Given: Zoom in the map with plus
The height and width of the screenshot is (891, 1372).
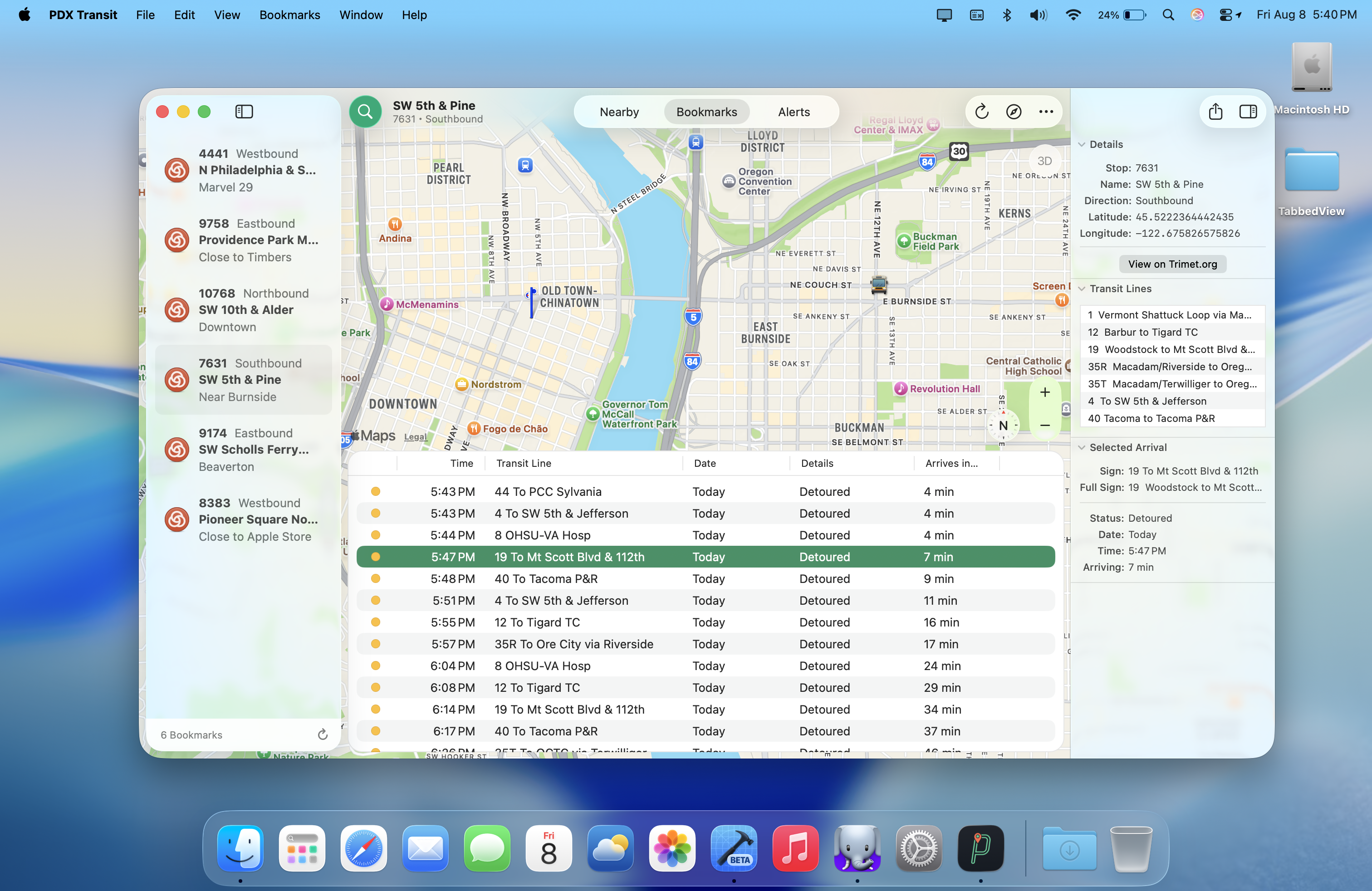Looking at the screenshot, I should point(1044,392).
